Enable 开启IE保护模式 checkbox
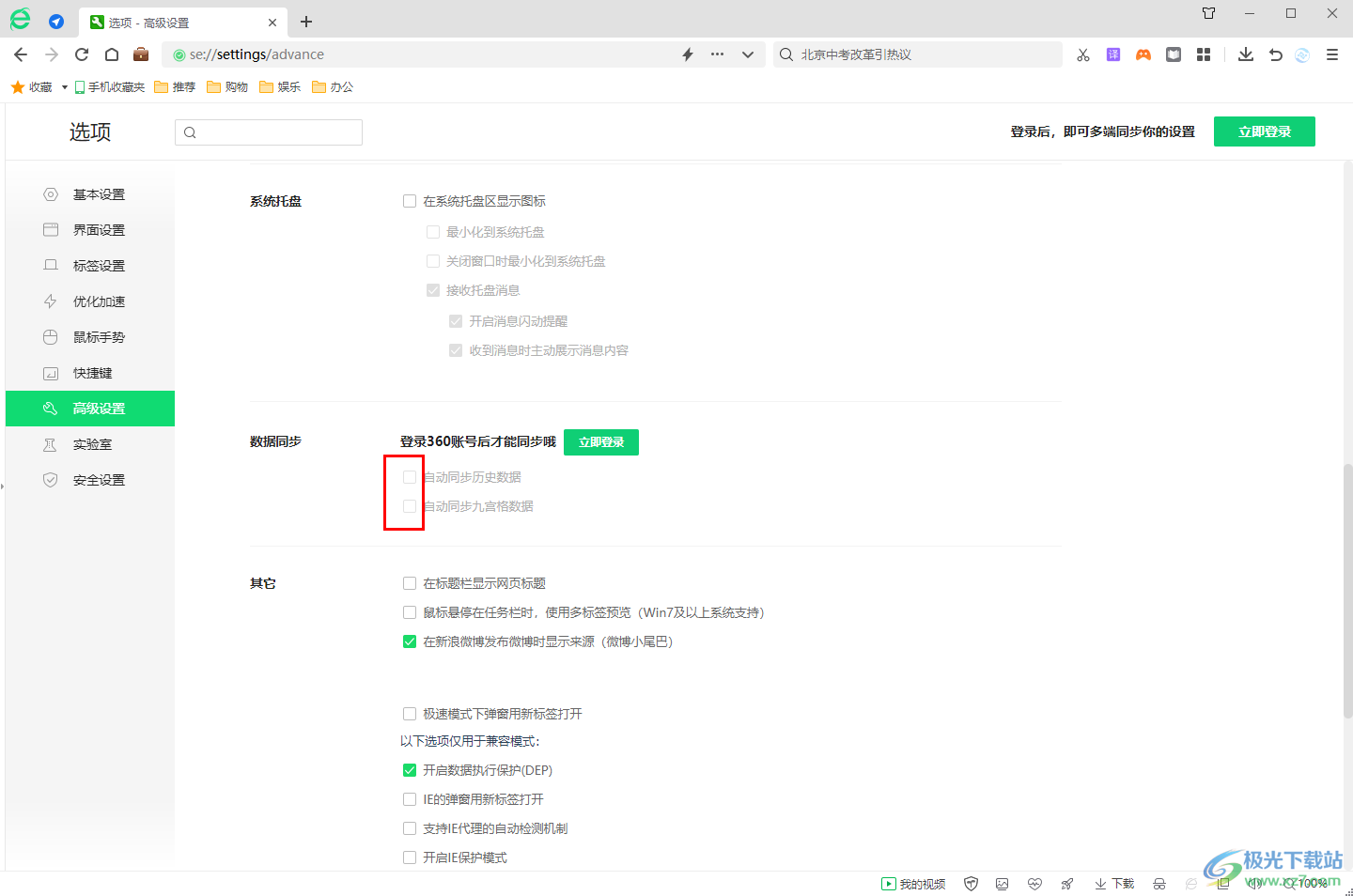This screenshot has height=896, width=1353. tap(410, 857)
